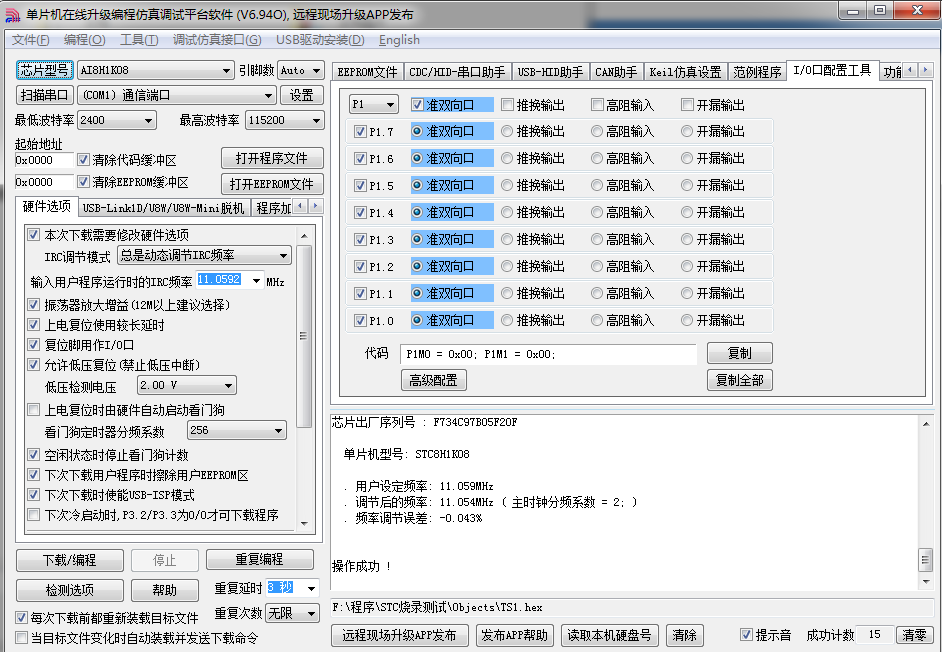This screenshot has height=652, width=942.
Task: Click the output log scroll down arrow
Action: [x=926, y=581]
